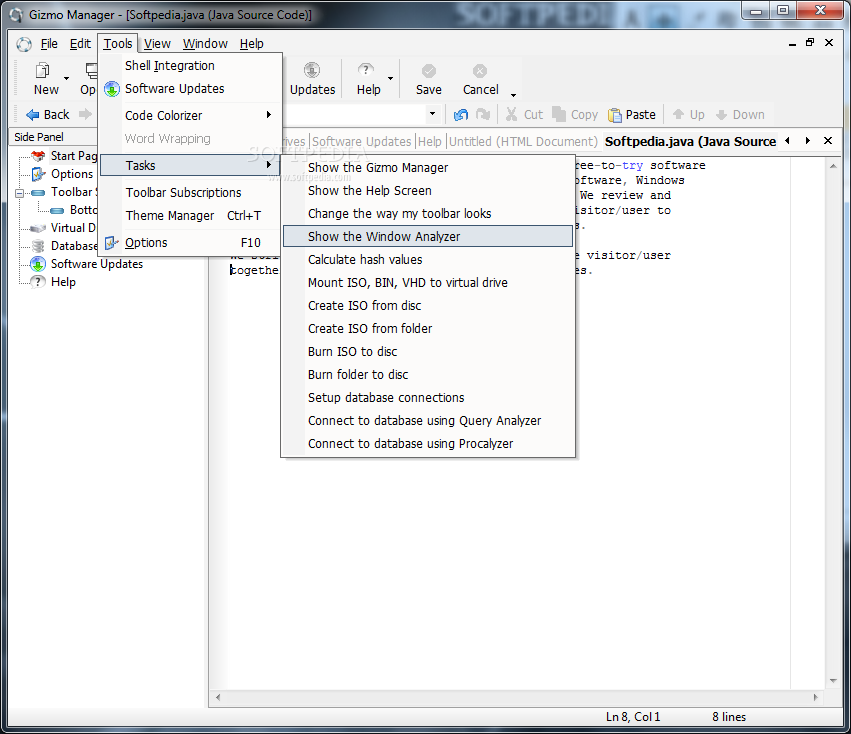The width and height of the screenshot is (851, 734).
Task: Open the dropdown arrow beside New
Action: click(x=67, y=79)
